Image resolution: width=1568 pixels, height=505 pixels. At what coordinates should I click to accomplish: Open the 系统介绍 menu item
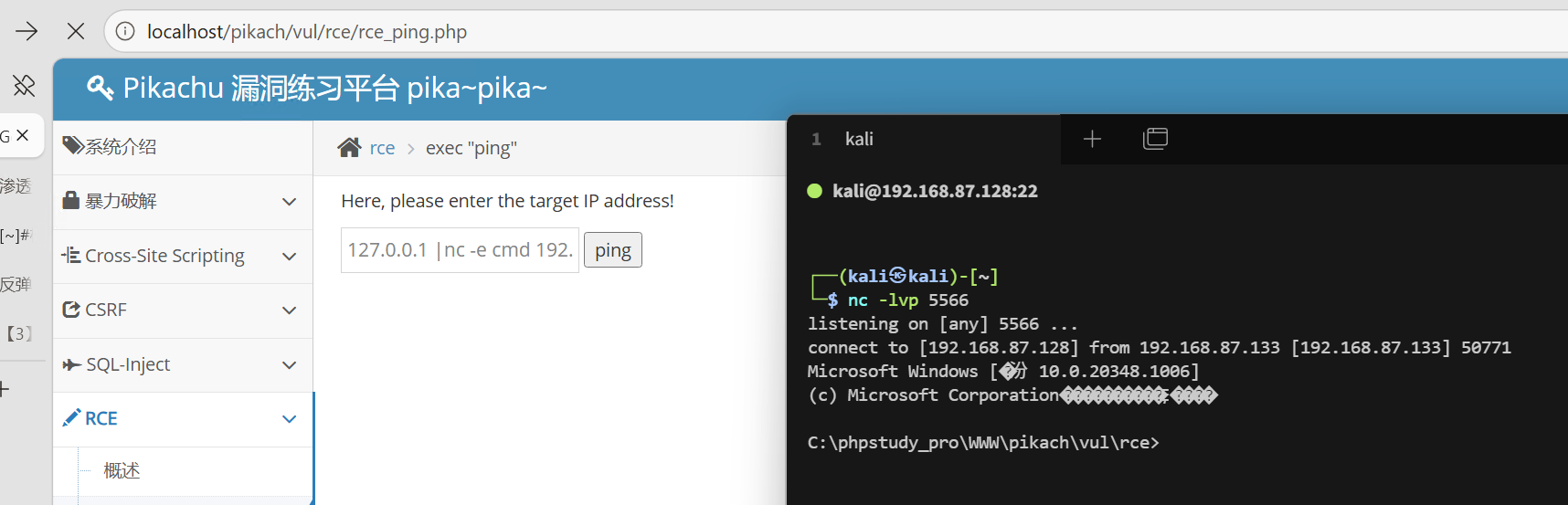pos(183,147)
